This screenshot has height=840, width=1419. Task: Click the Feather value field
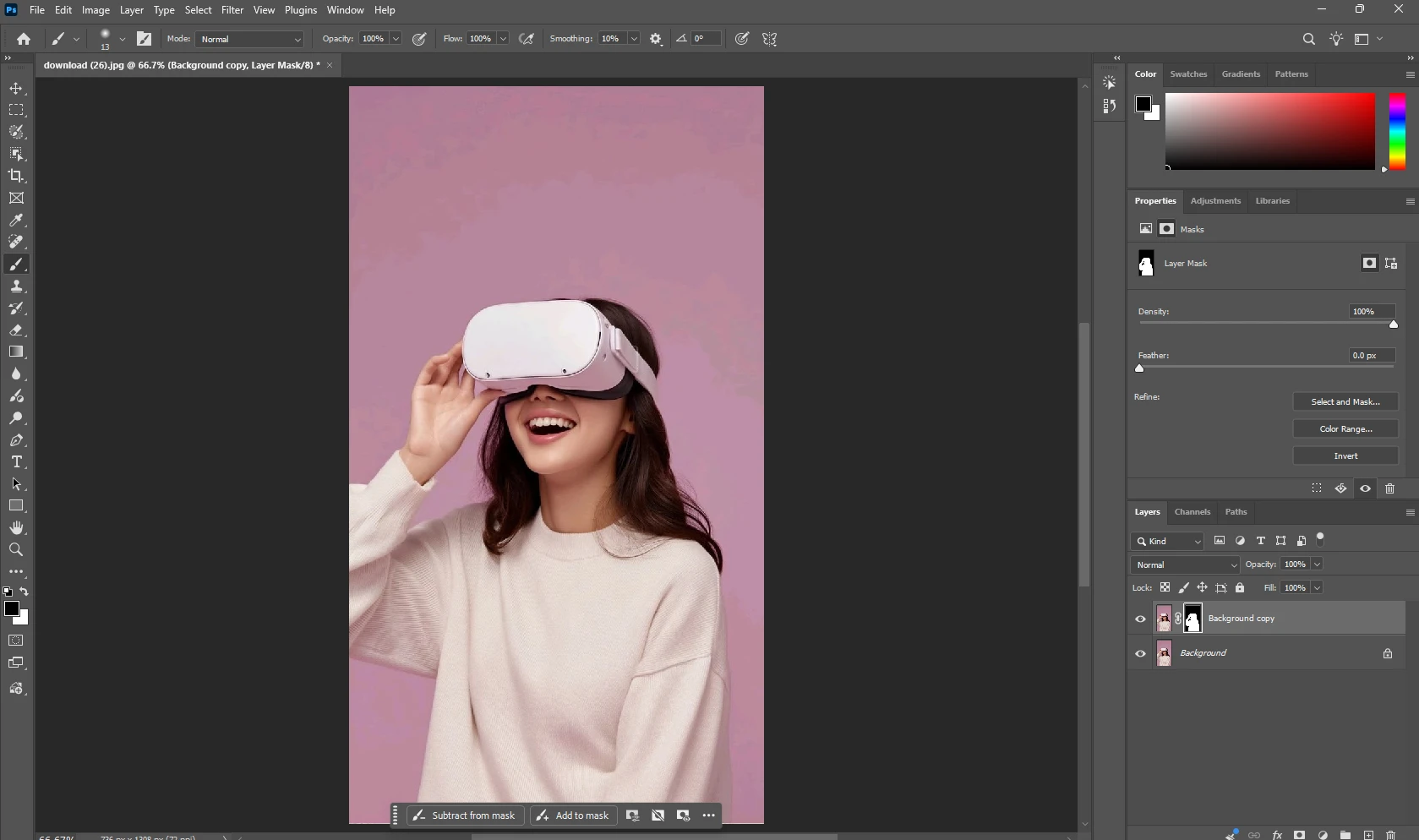[1373, 356]
